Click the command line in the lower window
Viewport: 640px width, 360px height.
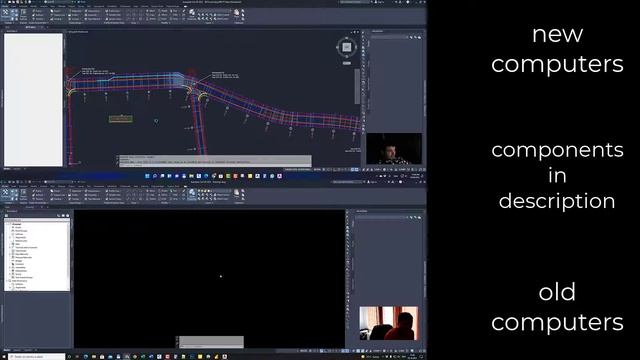click(x=211, y=347)
